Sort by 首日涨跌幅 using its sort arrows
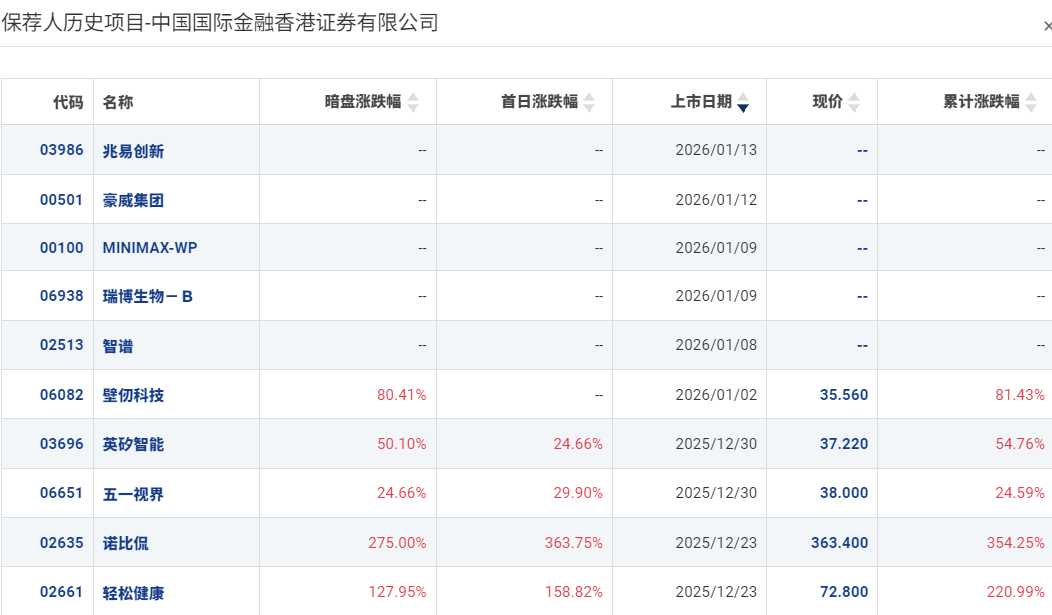The image size is (1052, 615). point(589,102)
